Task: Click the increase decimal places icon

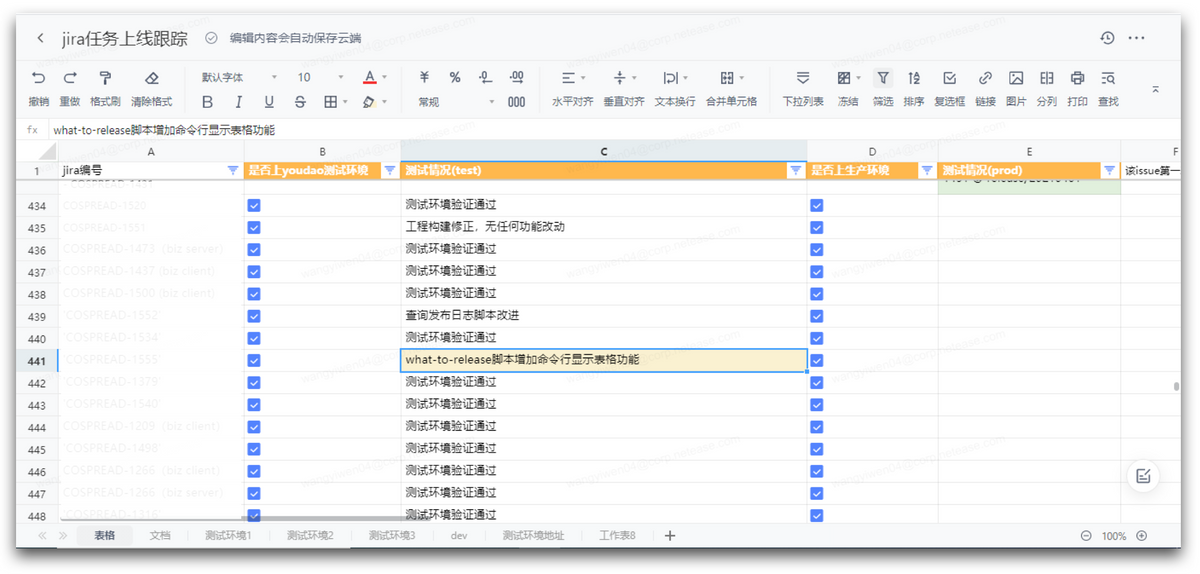Action: [517, 77]
